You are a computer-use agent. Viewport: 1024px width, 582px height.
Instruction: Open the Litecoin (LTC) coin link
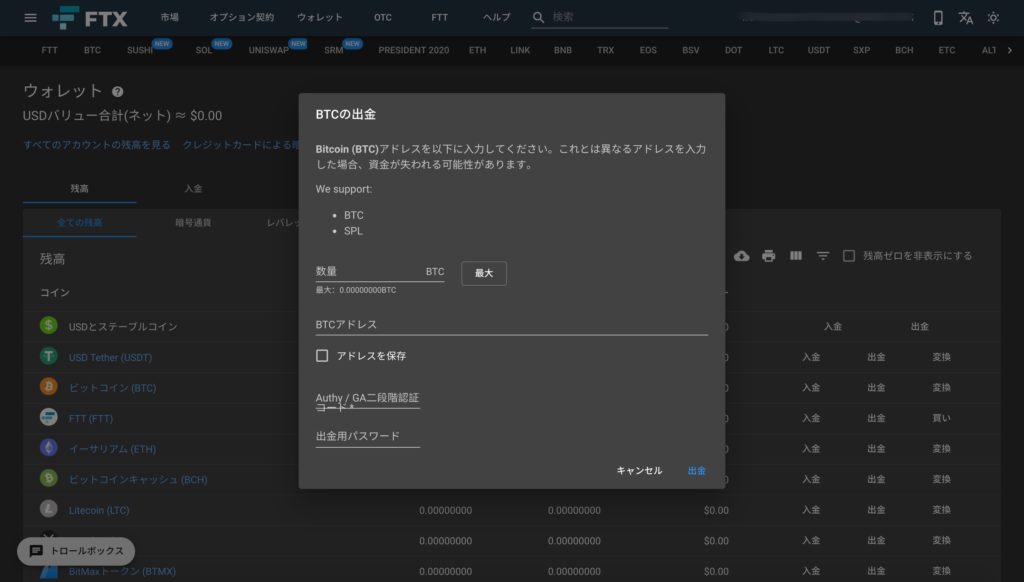(x=99, y=510)
